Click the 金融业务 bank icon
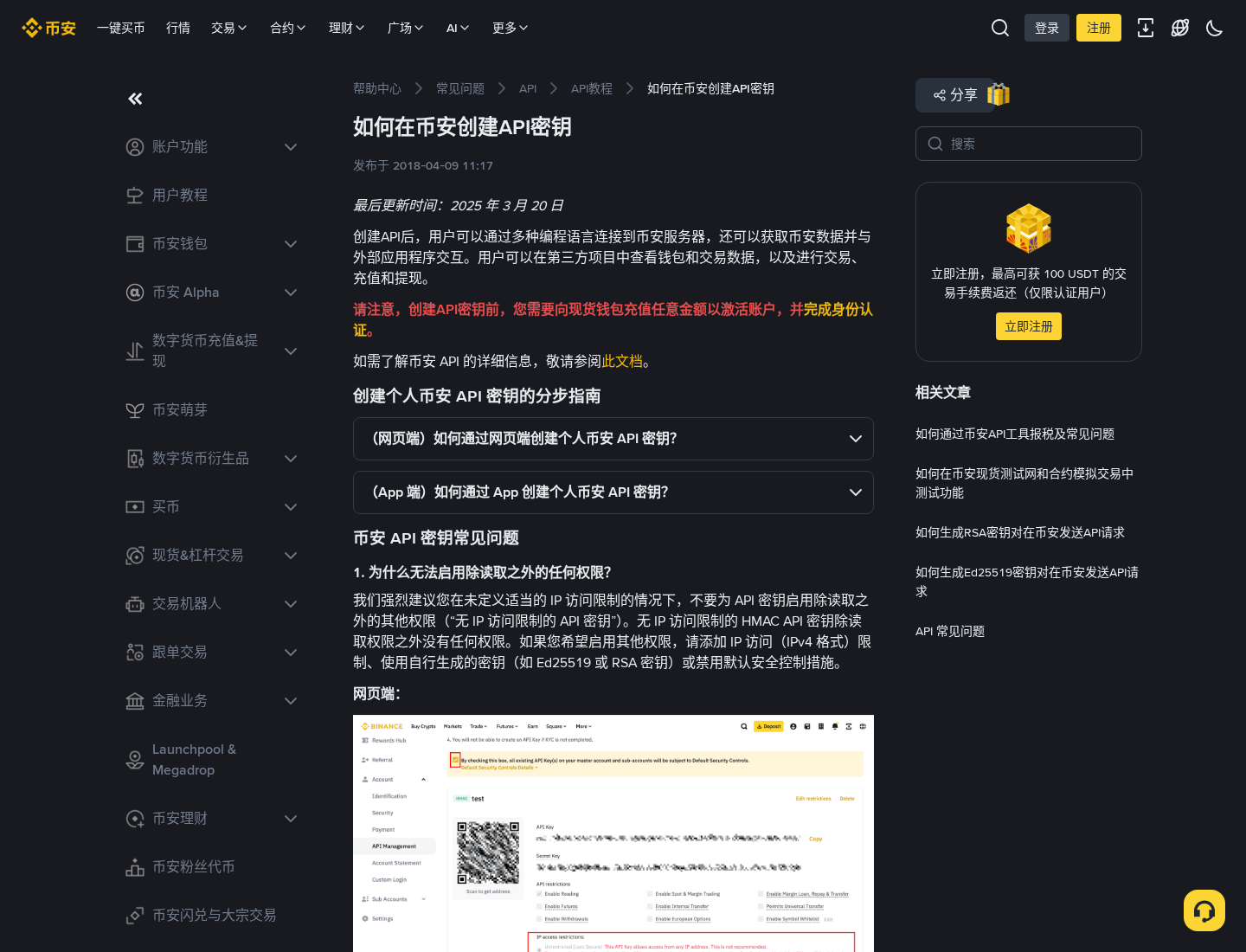The height and width of the screenshot is (952, 1246). pyautogui.click(x=135, y=701)
